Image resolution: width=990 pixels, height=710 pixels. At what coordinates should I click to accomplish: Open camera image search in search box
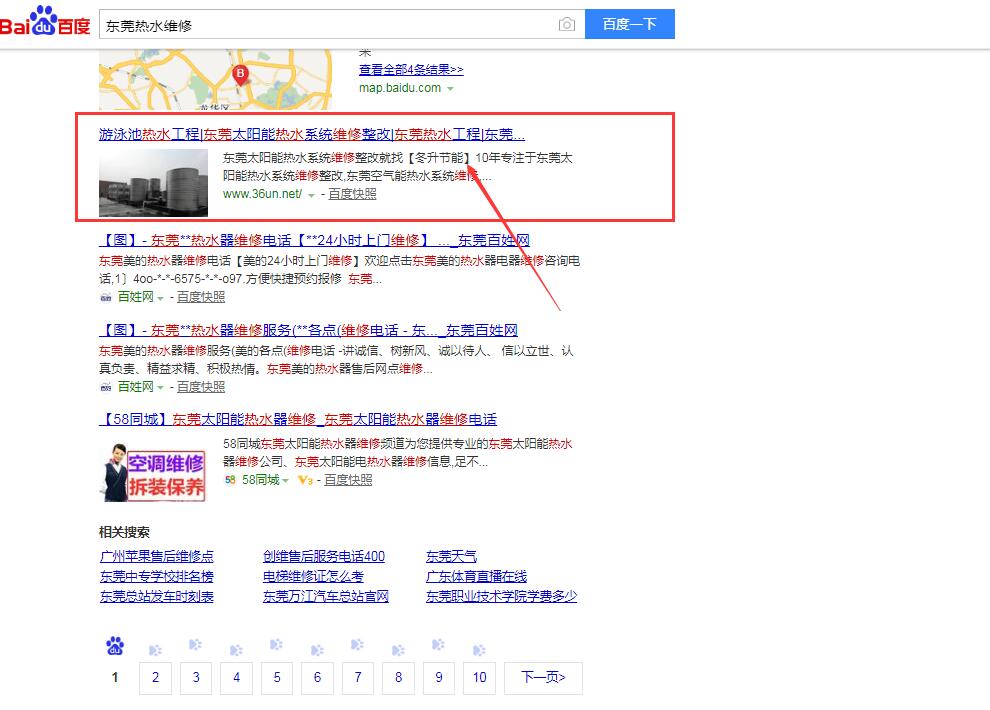coord(567,25)
